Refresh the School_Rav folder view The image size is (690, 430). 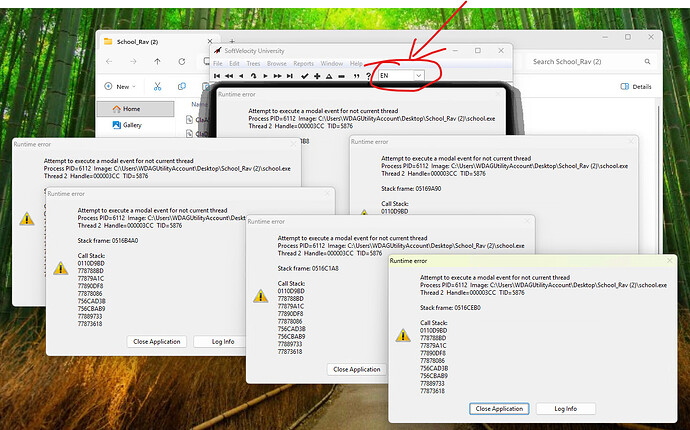(182, 62)
